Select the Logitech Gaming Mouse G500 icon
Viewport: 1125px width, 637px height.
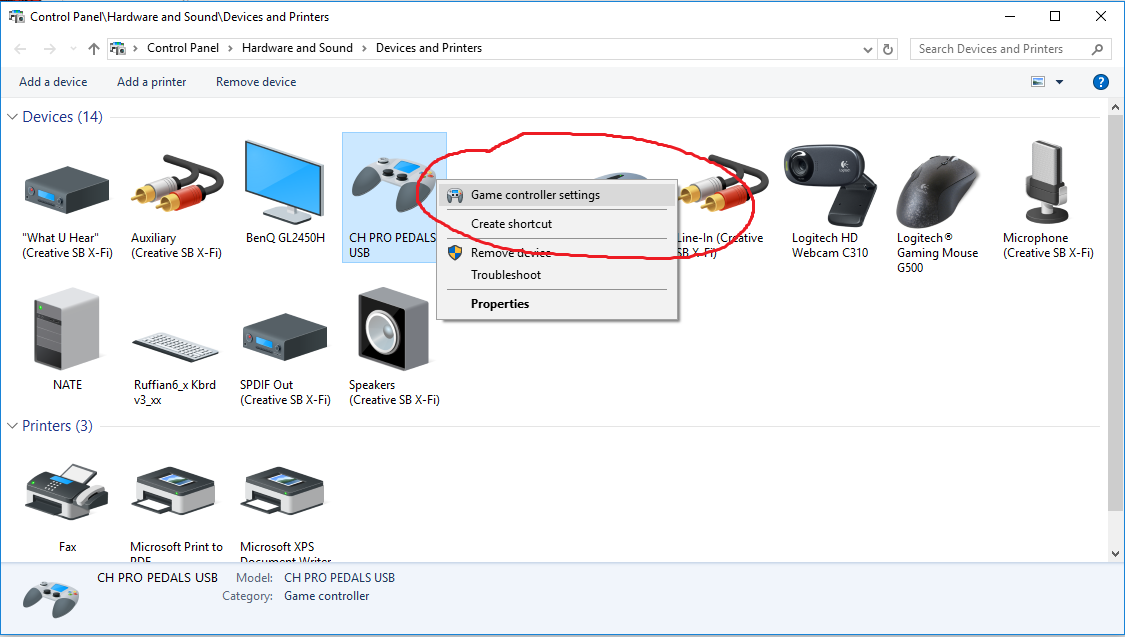tap(936, 191)
